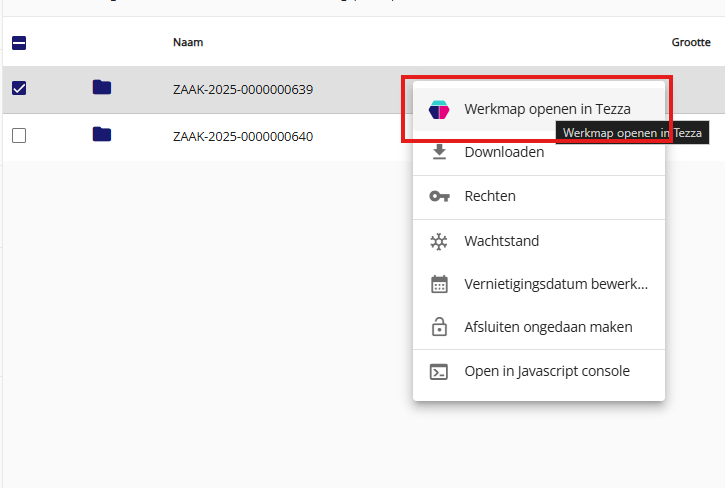
Task: Sort by the Naam column header
Action: pos(188,43)
